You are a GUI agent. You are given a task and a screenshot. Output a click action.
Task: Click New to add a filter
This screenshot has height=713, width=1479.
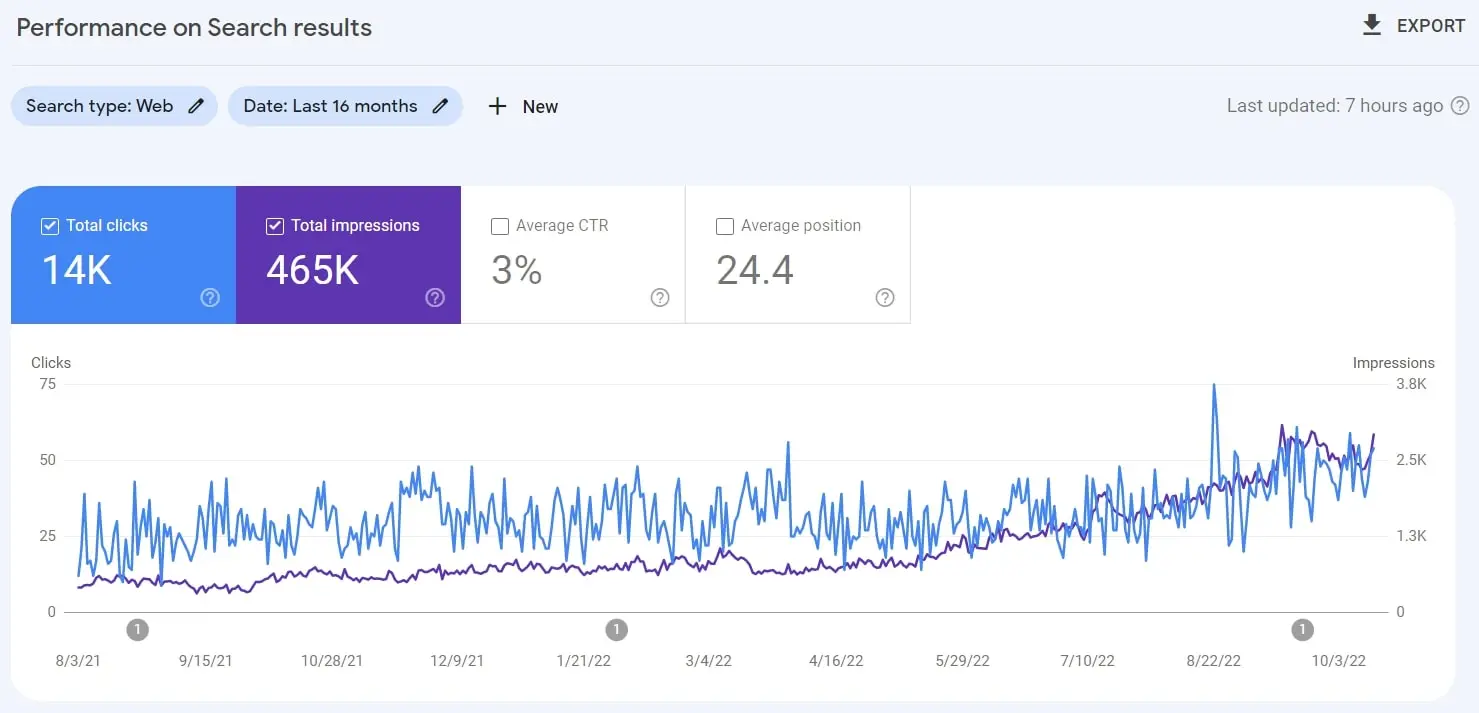[522, 106]
